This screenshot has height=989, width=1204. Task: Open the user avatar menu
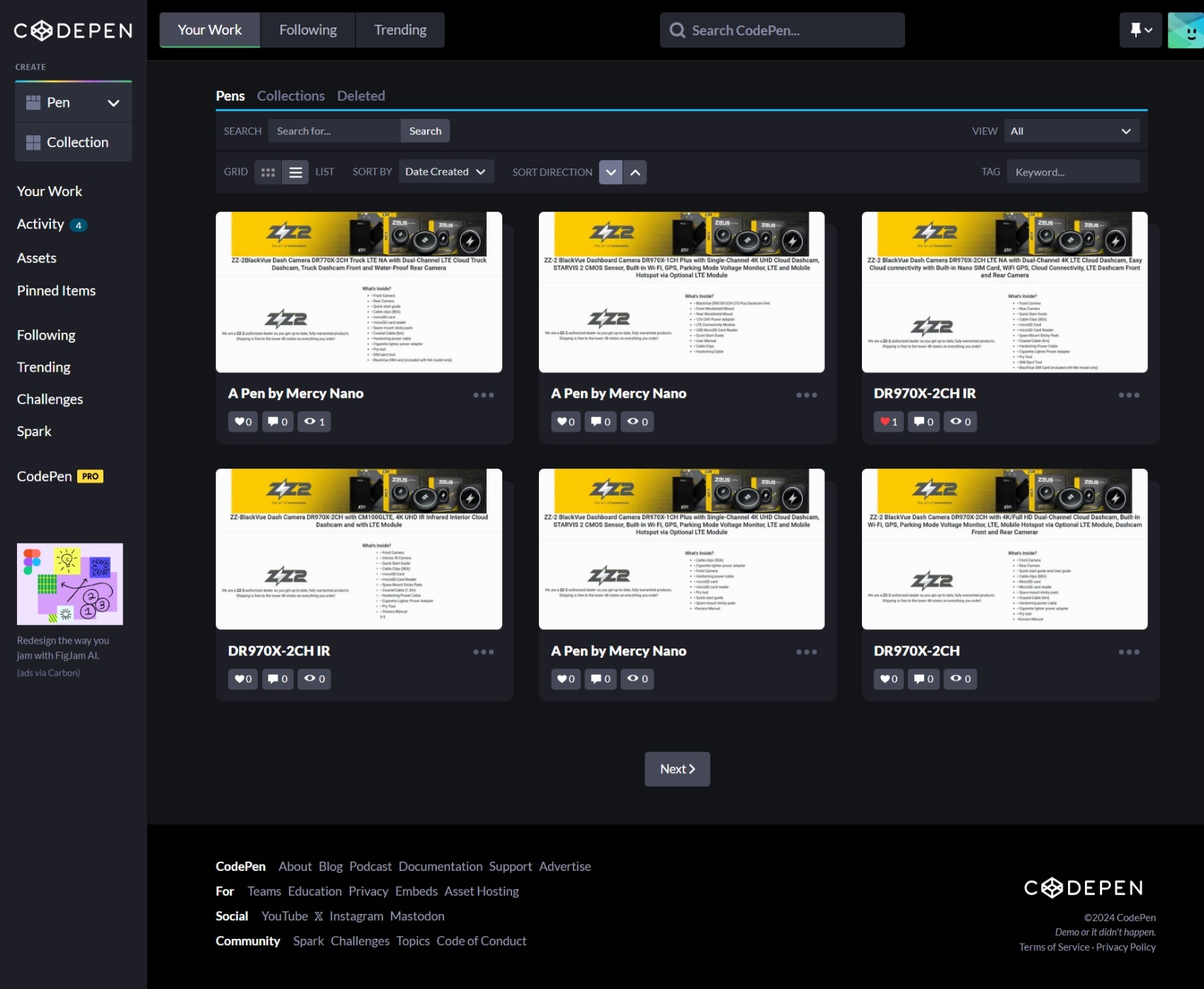[1186, 30]
